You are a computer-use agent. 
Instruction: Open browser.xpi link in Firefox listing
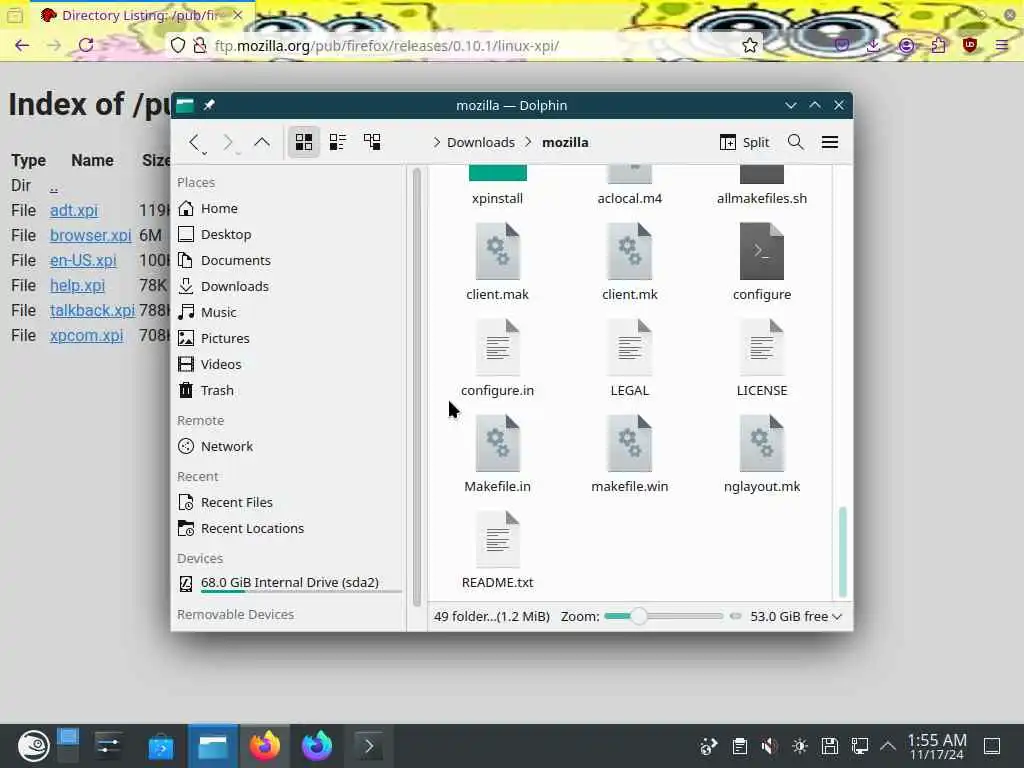point(90,235)
